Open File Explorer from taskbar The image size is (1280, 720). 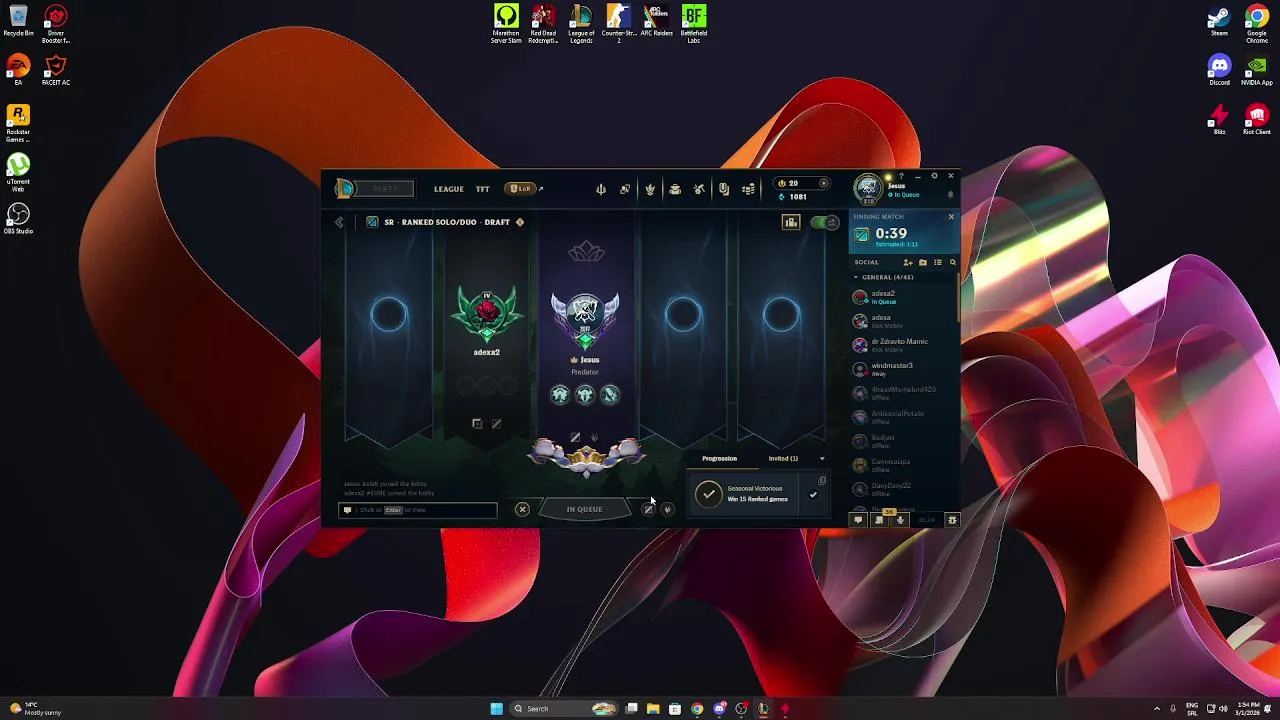coord(653,709)
